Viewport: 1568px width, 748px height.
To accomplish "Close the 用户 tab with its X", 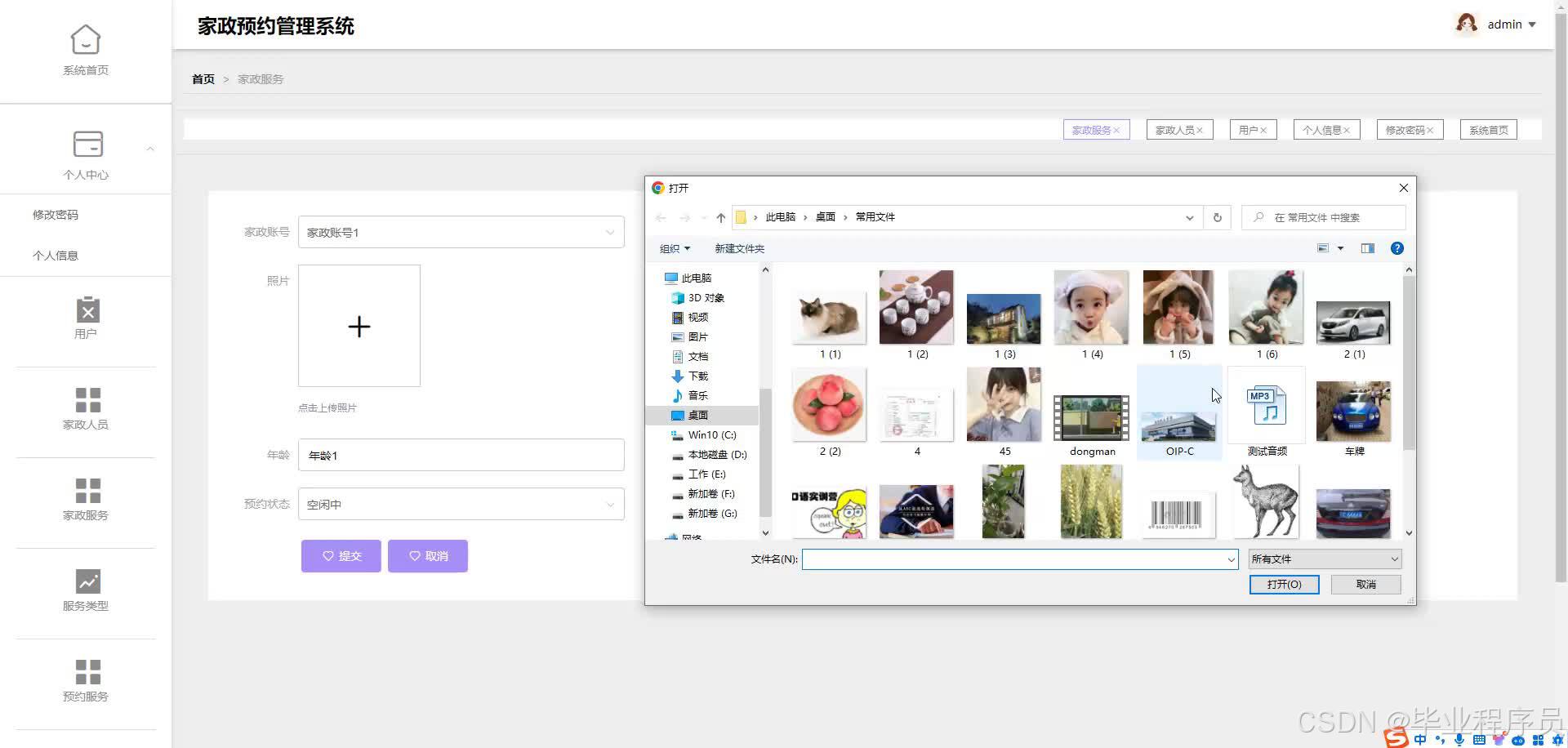I will [1263, 131].
